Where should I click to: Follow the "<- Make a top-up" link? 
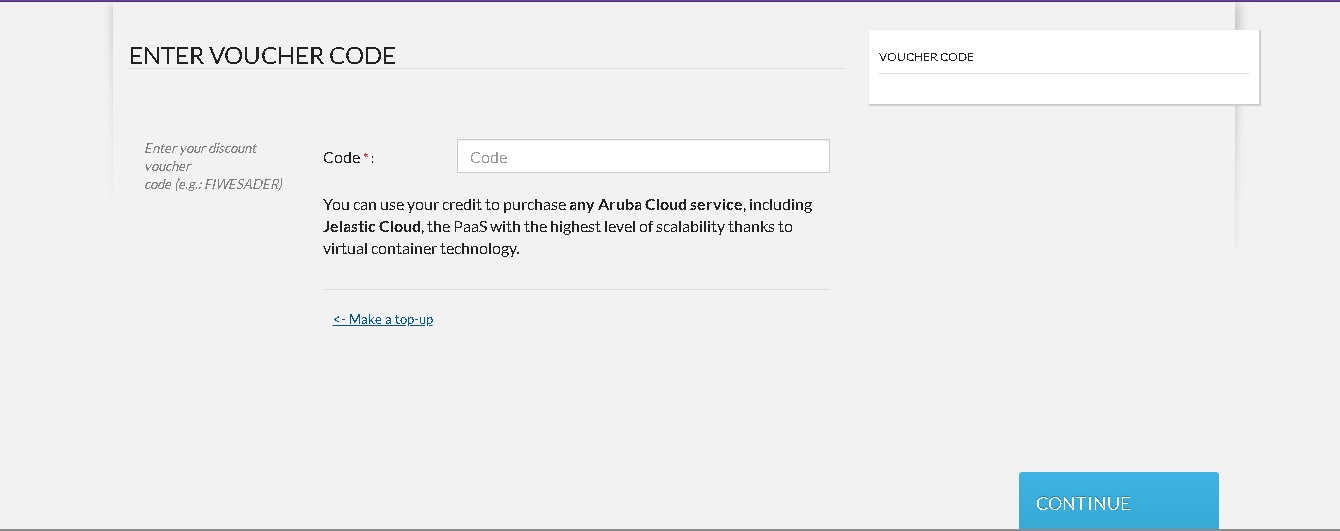(x=383, y=319)
